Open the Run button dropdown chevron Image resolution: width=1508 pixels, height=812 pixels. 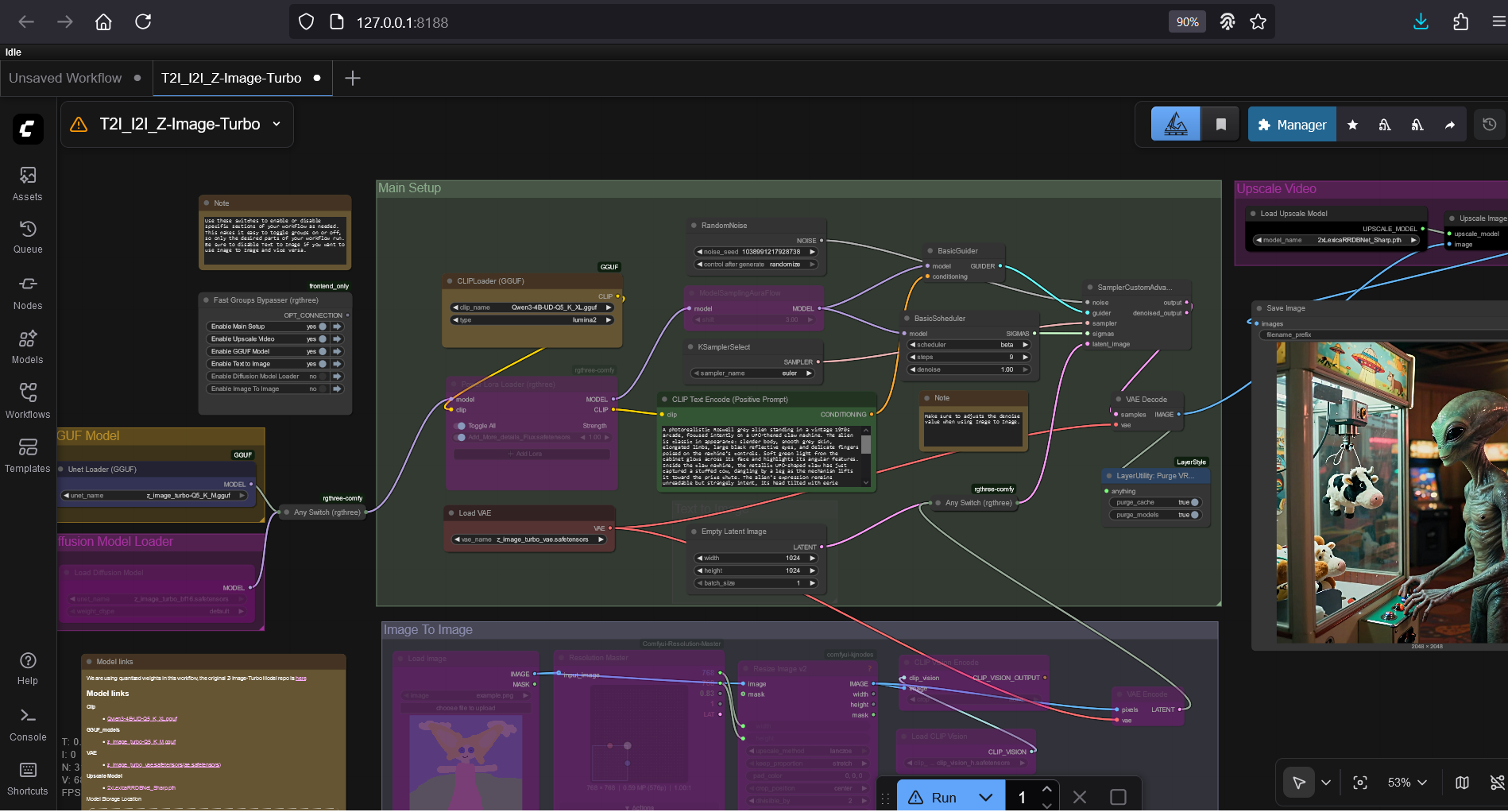coord(987,797)
